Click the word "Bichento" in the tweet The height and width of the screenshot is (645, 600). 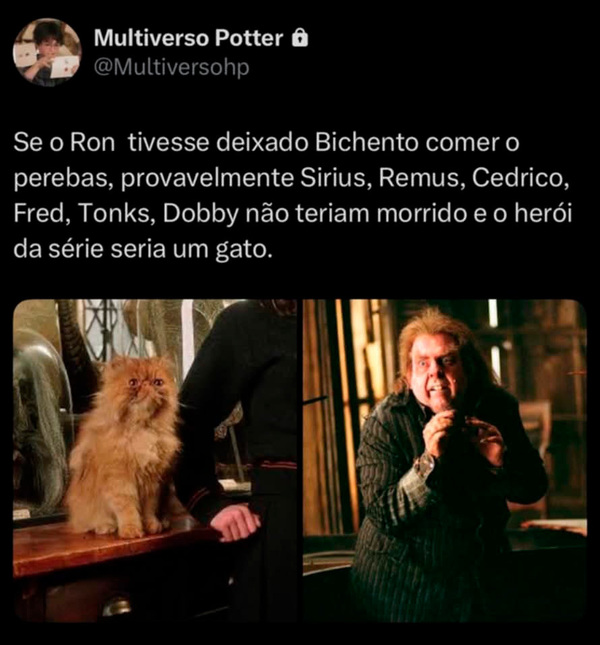pyautogui.click(x=367, y=142)
